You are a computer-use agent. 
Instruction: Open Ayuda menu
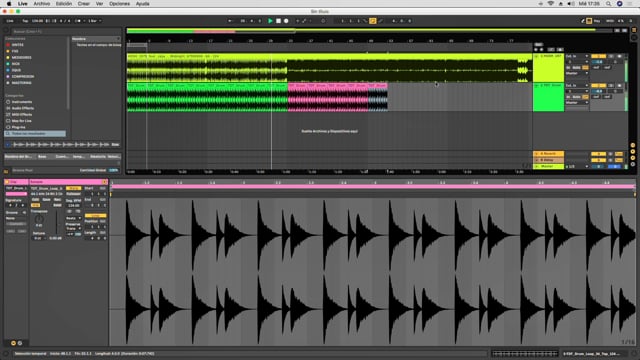[x=142, y=4]
